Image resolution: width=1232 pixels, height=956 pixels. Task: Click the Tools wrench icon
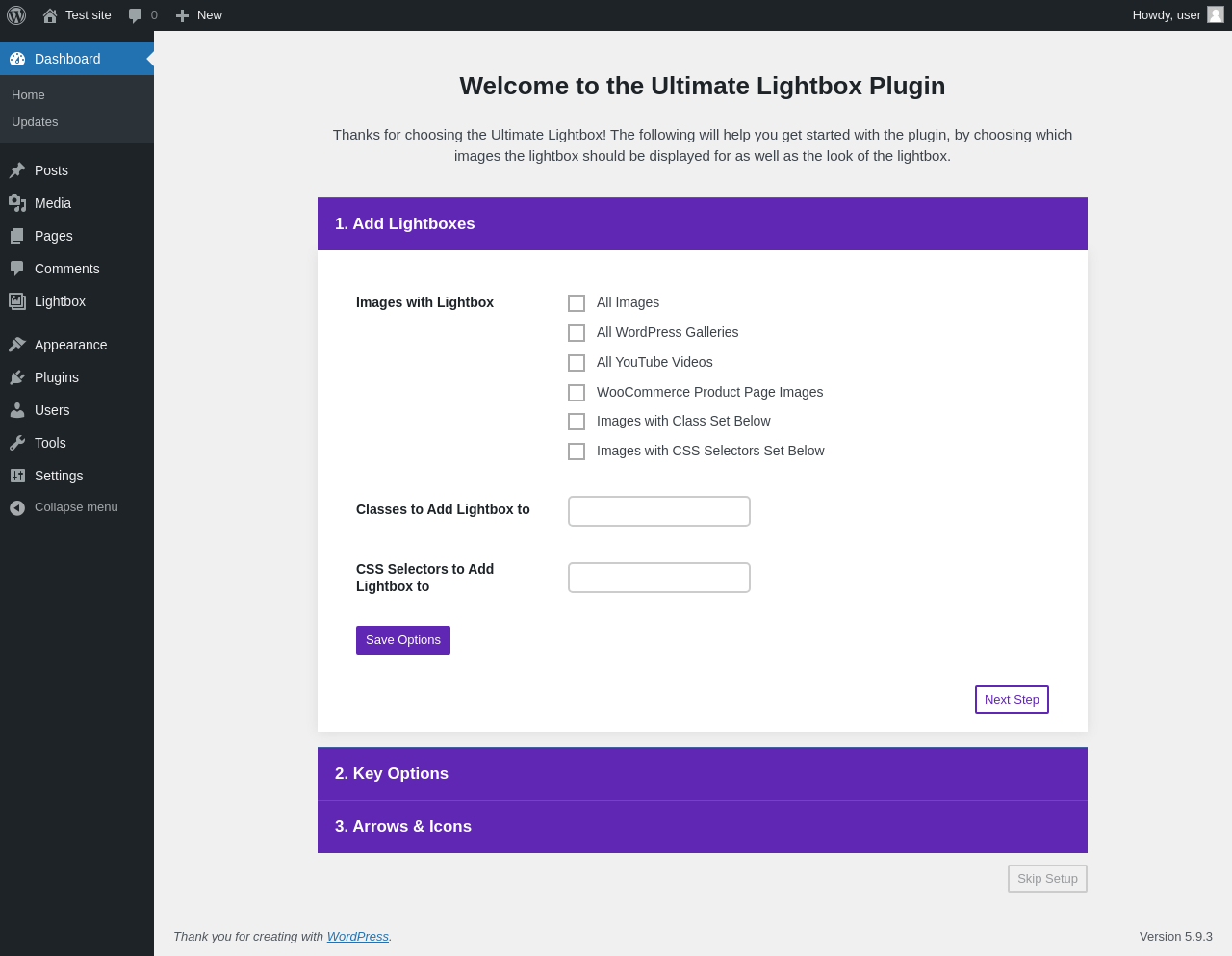point(17,443)
